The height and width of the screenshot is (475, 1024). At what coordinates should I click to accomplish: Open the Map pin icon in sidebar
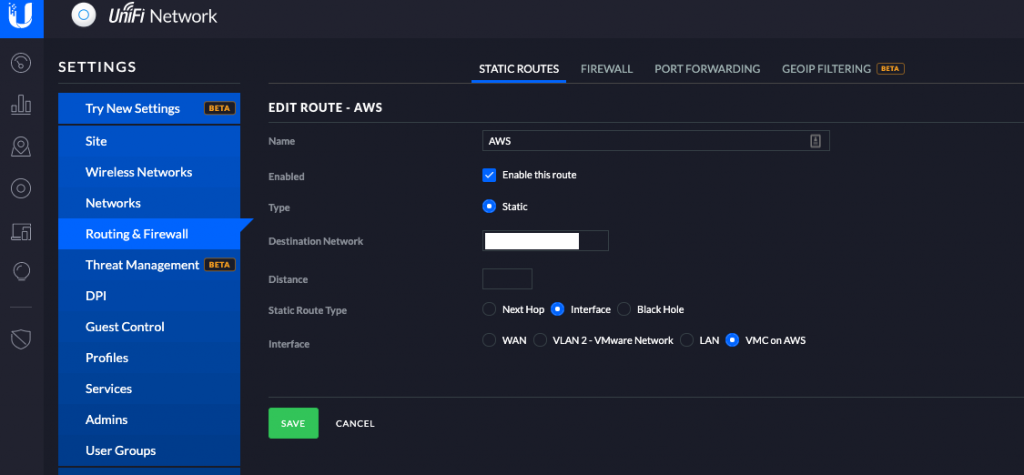click(x=21, y=147)
